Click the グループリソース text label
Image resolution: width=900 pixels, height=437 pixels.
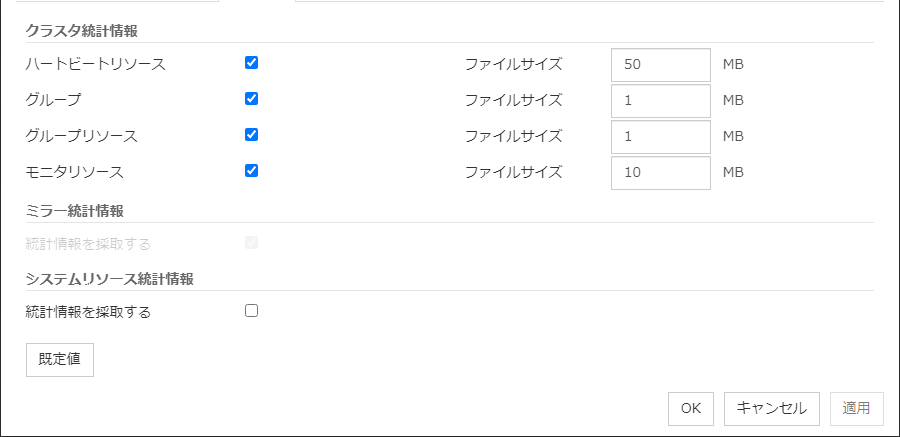click(82, 136)
